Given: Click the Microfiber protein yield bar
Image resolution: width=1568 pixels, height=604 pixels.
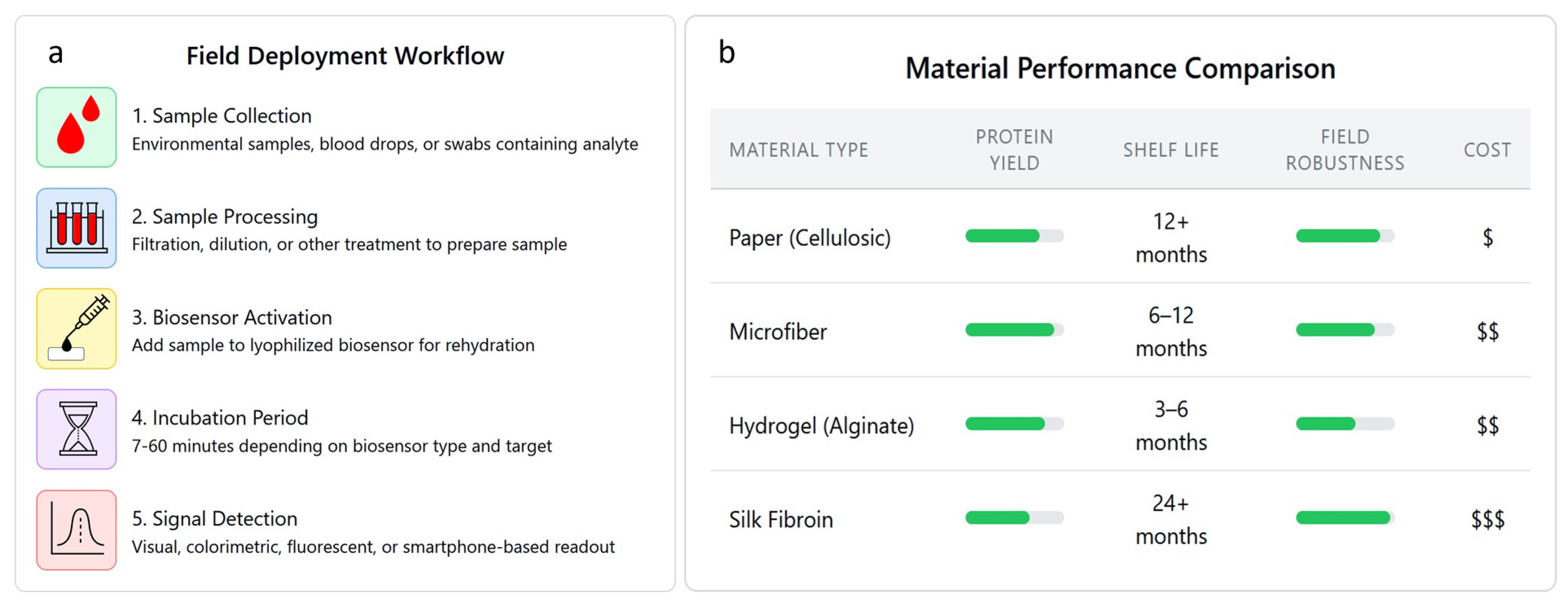Looking at the screenshot, I should click(1014, 330).
